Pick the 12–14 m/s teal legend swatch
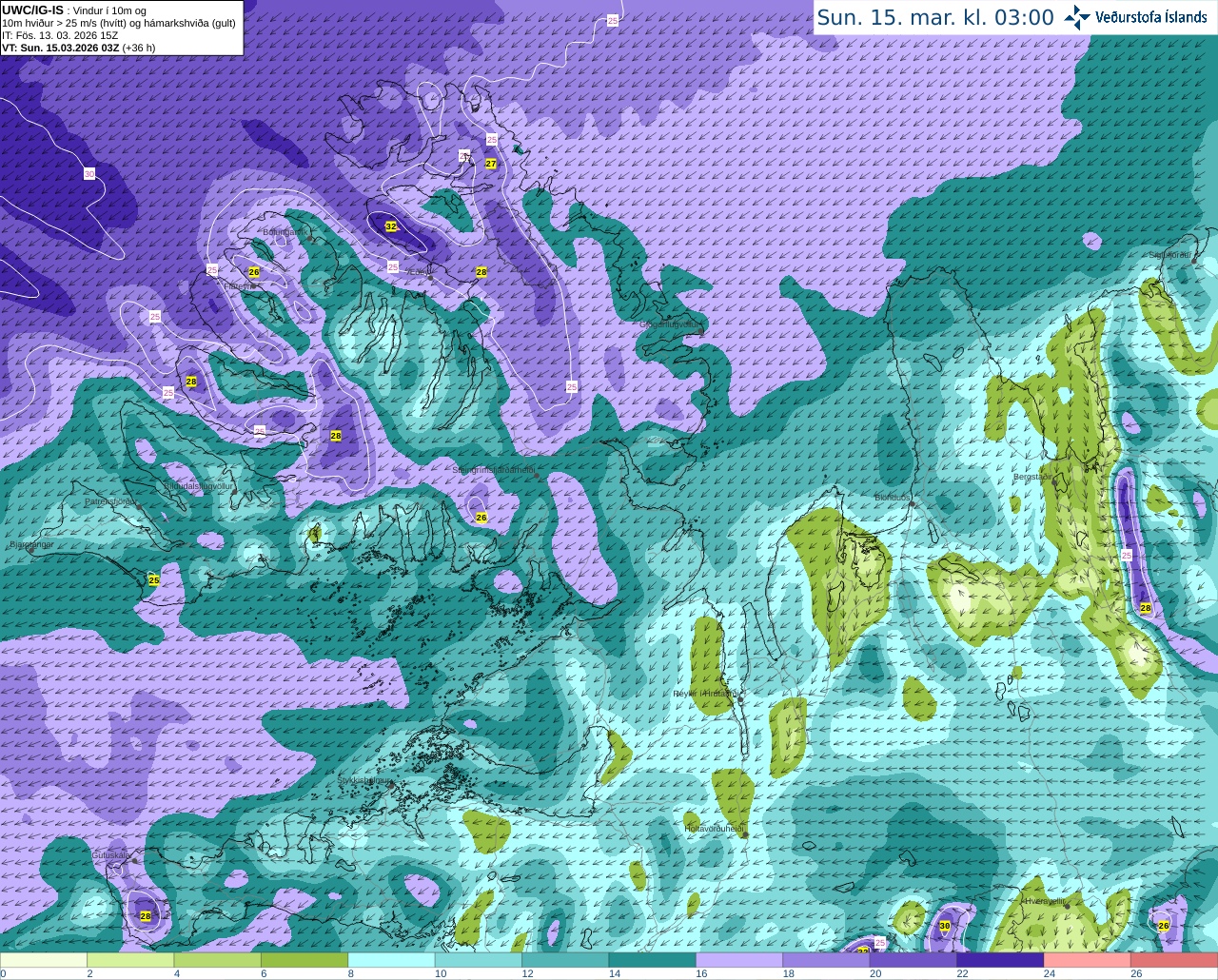The image size is (1218, 980). (x=565, y=960)
